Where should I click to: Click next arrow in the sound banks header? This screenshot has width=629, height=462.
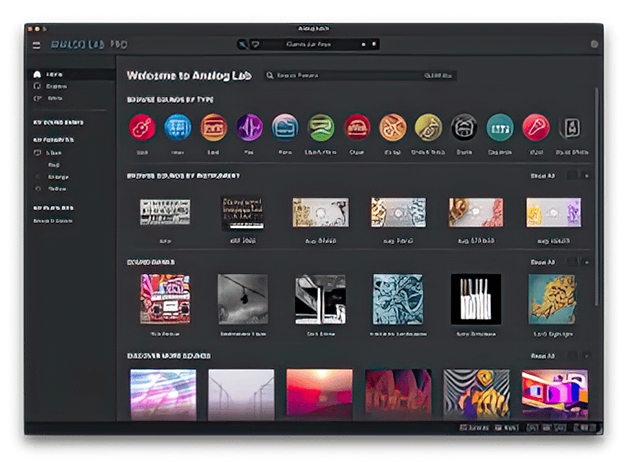pyautogui.click(x=586, y=262)
